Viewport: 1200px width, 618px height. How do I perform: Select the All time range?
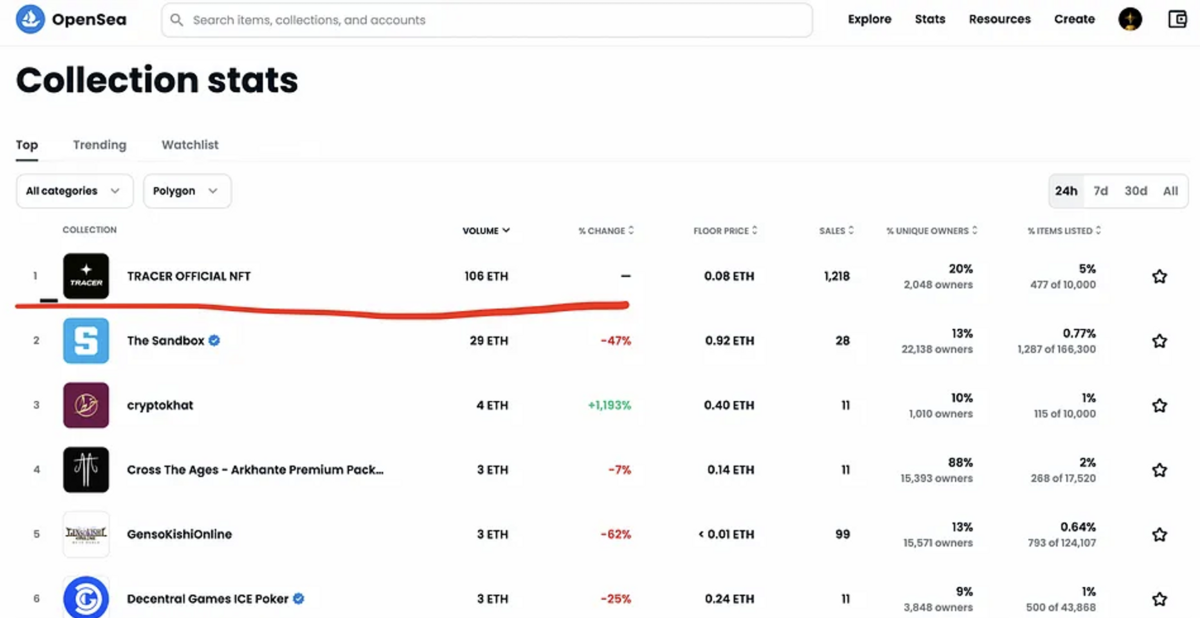[x=1171, y=191]
